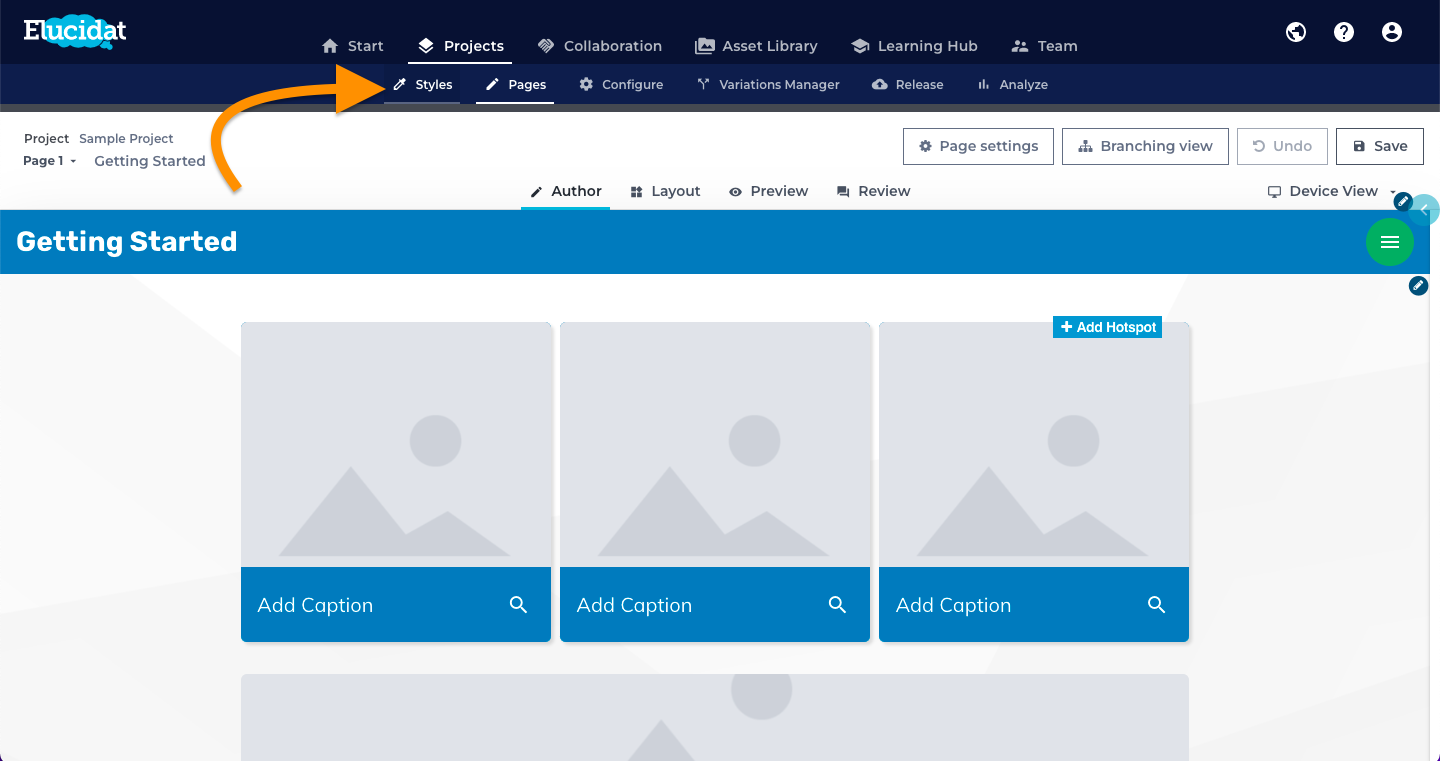The height and width of the screenshot is (761, 1440).
Task: Click the third image placeholder
Action: click(x=1034, y=445)
